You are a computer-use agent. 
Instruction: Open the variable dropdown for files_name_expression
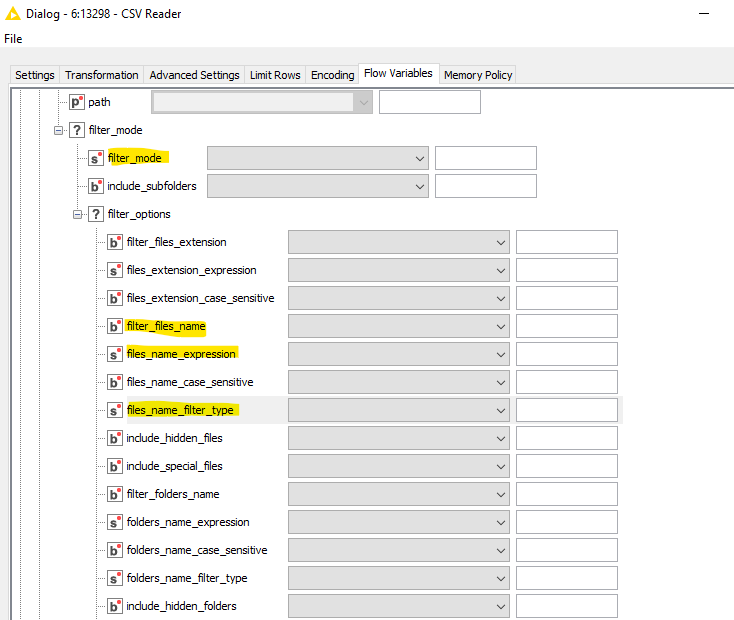[399, 354]
